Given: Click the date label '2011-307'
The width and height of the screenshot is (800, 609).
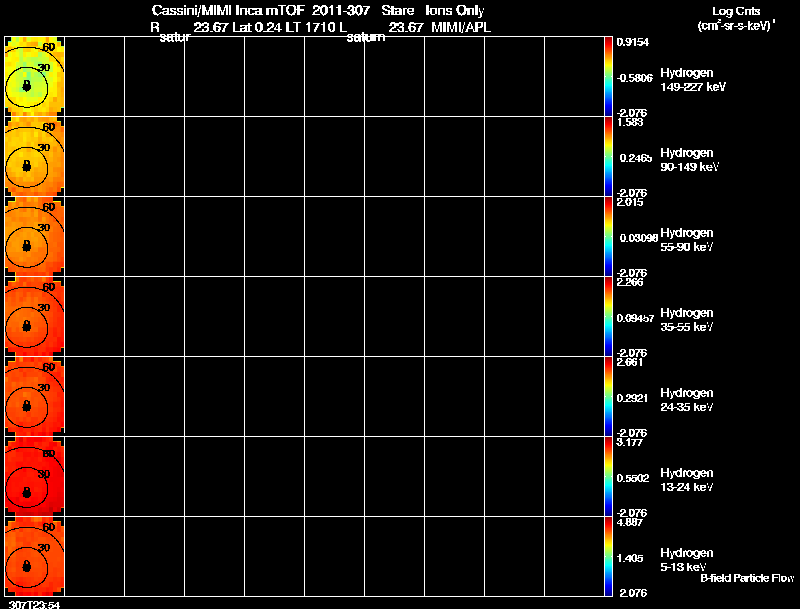Looking at the screenshot, I should tap(341, 11).
